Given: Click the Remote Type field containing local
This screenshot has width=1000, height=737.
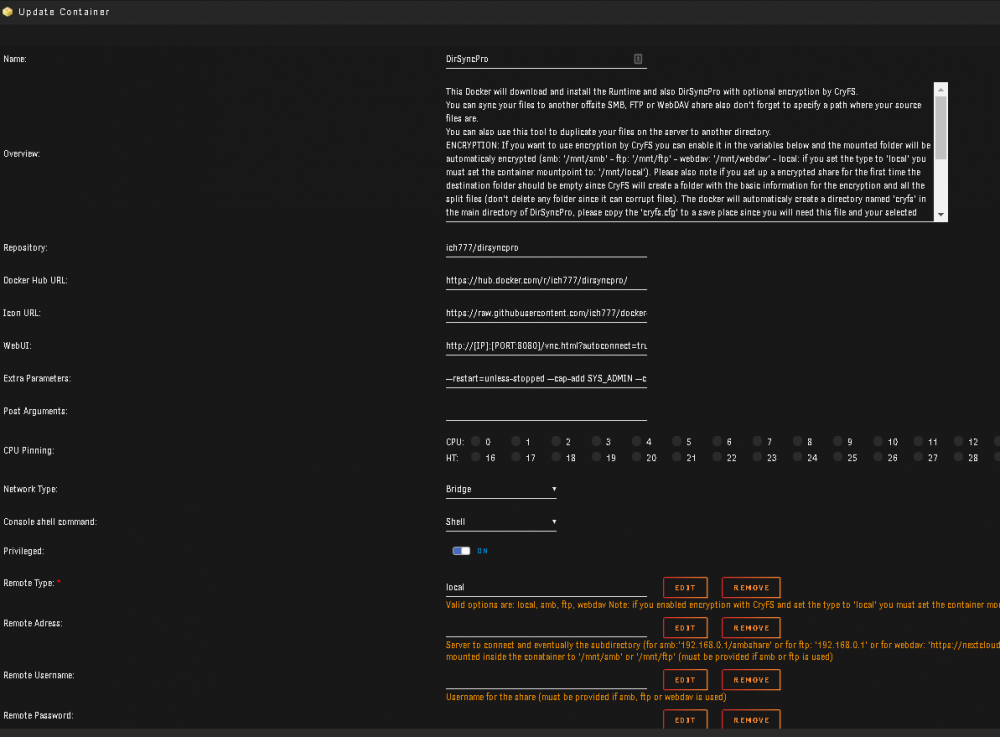Looking at the screenshot, I should point(546,587).
